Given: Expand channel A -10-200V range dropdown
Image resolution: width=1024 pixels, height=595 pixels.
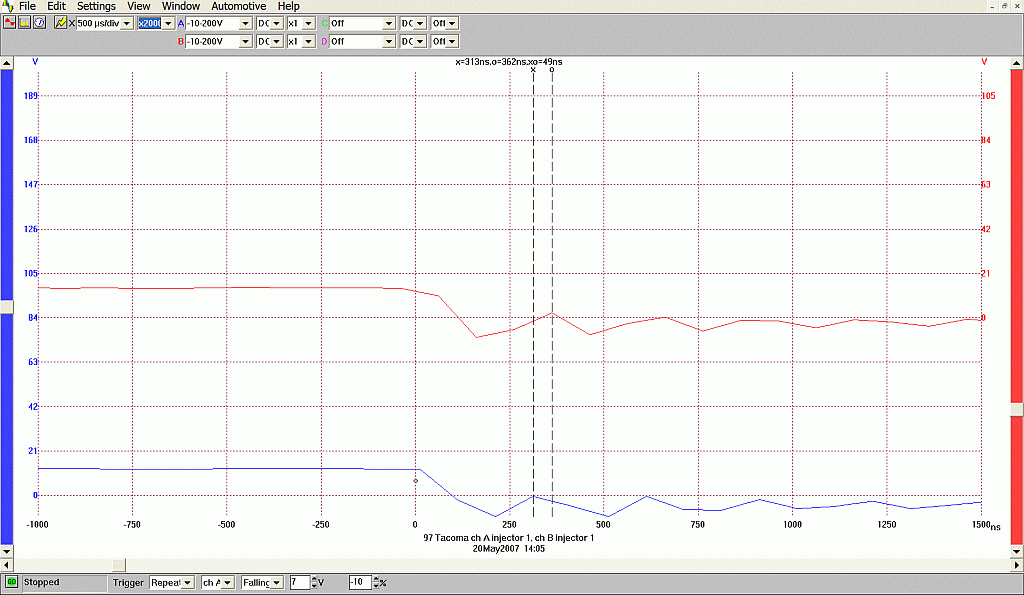Looking at the screenshot, I should tap(246, 24).
